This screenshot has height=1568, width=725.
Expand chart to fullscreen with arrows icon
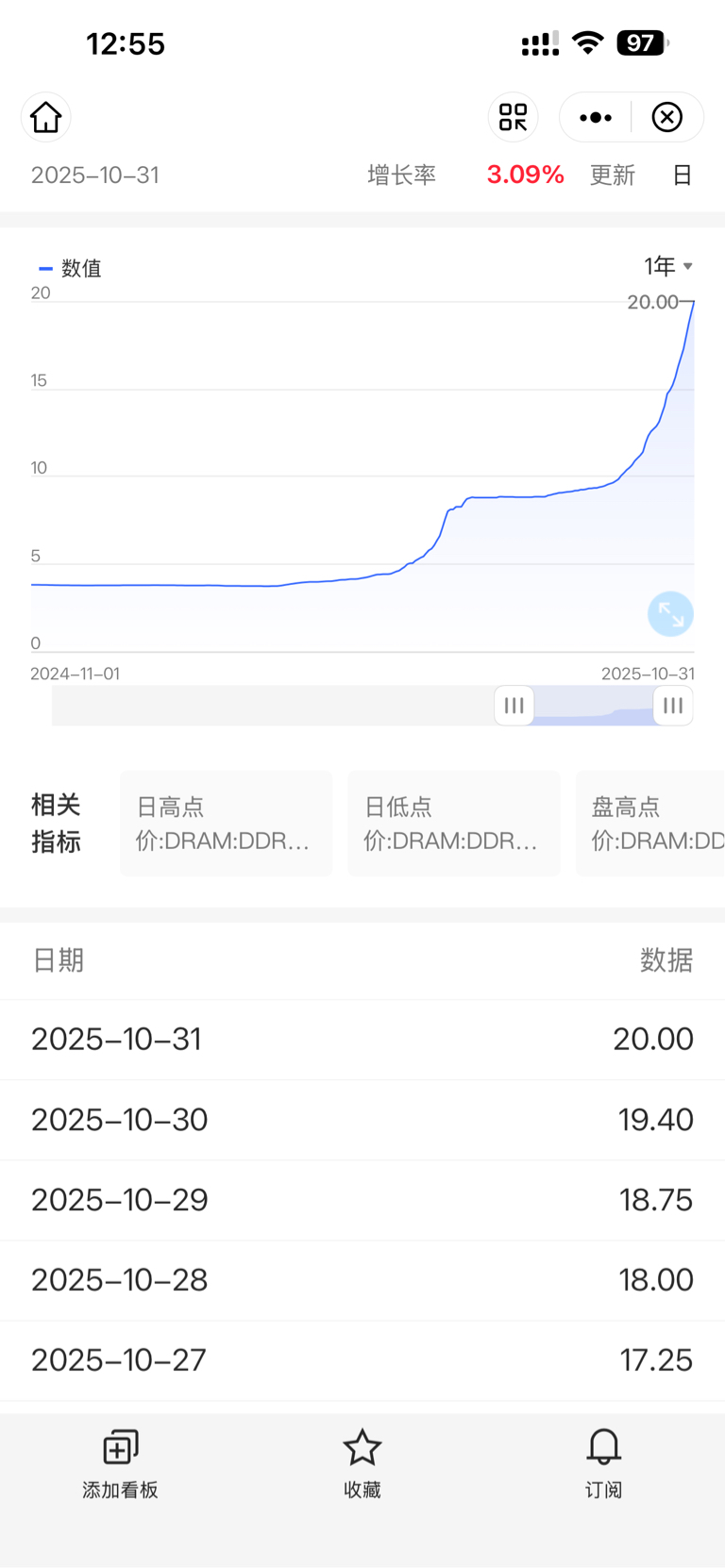[671, 614]
